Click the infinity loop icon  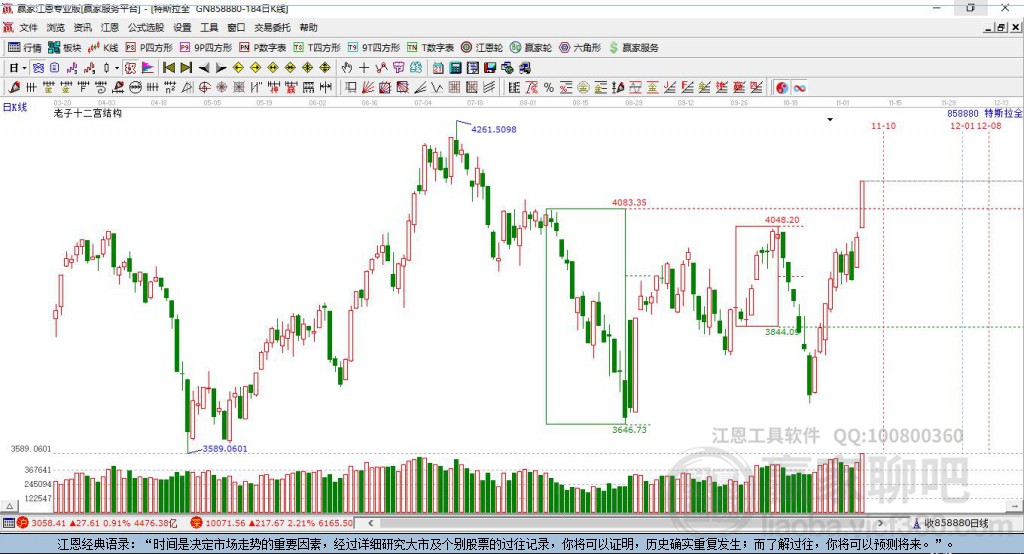tap(799, 88)
